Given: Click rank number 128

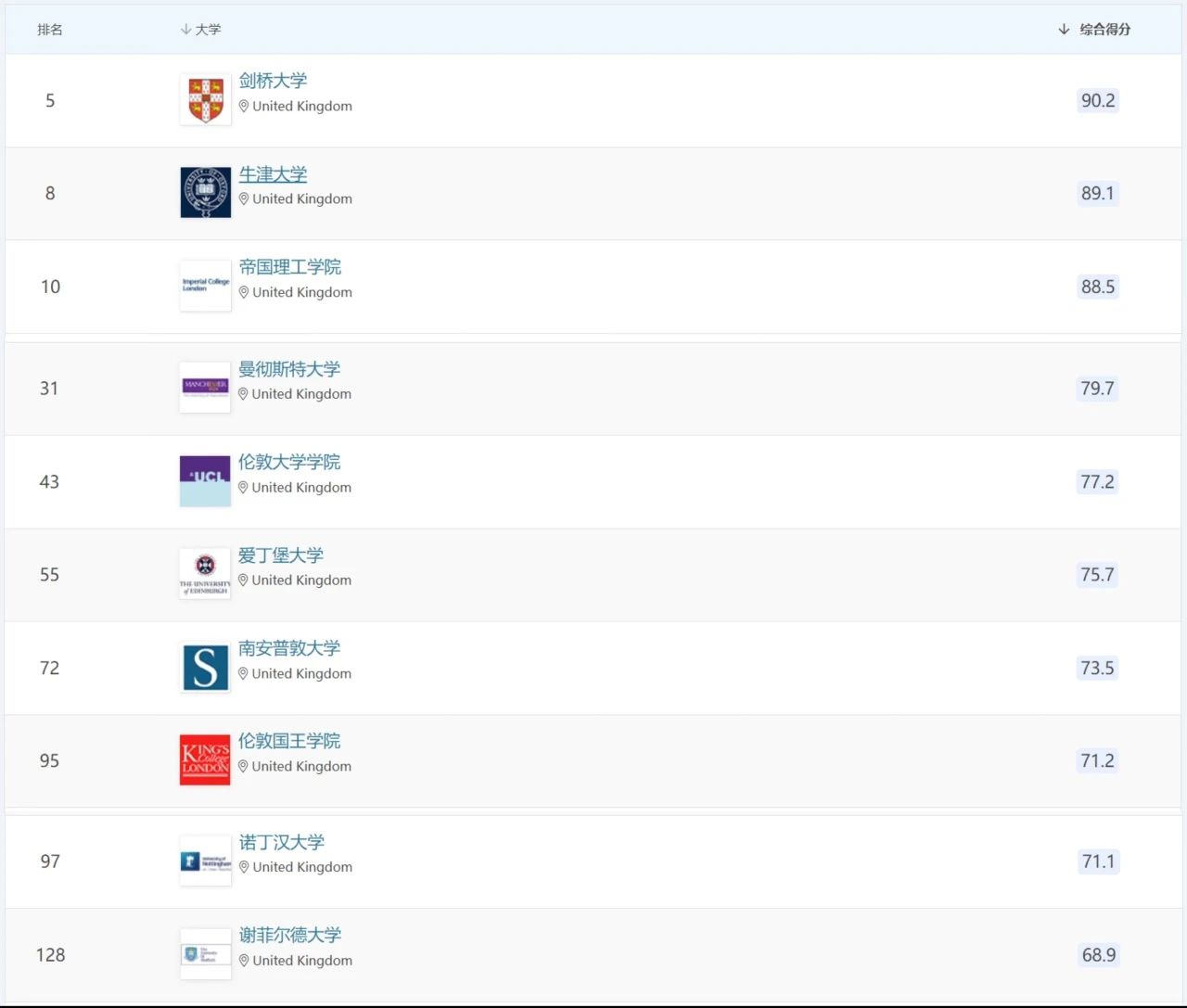Looking at the screenshot, I should 50,955.
